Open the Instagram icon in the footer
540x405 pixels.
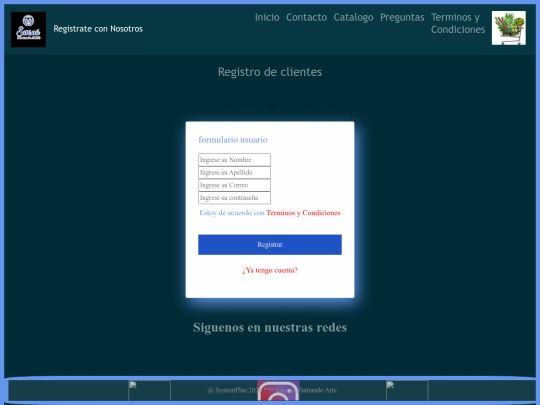278,391
